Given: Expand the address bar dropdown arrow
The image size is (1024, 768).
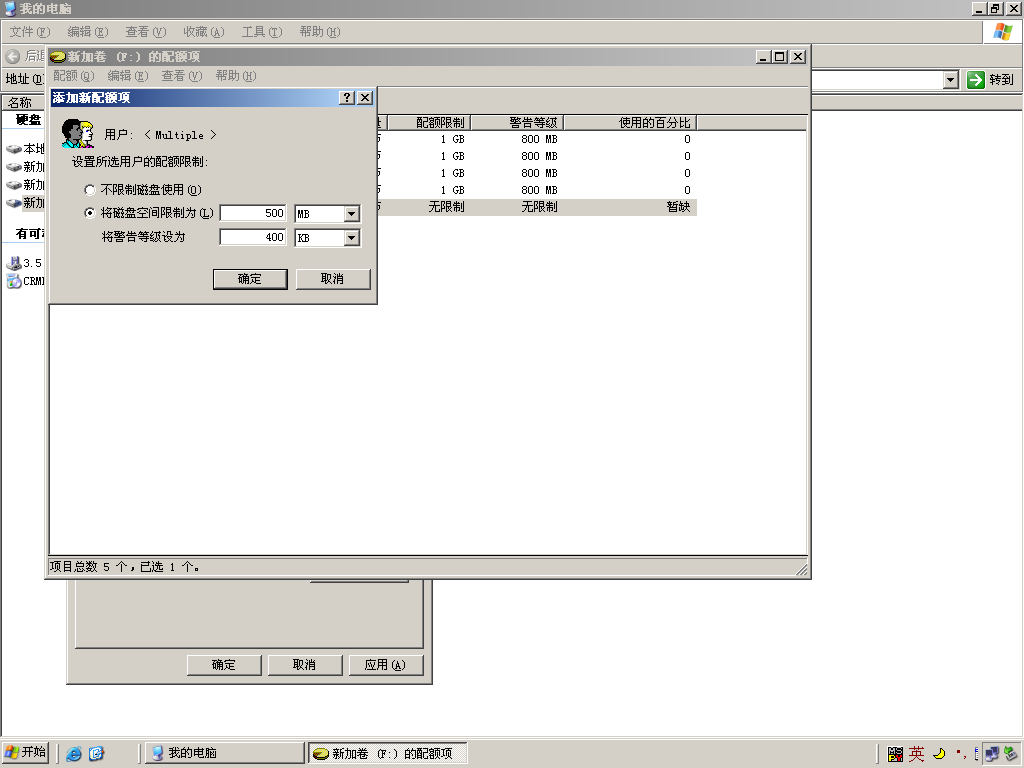Looking at the screenshot, I should [x=951, y=80].
